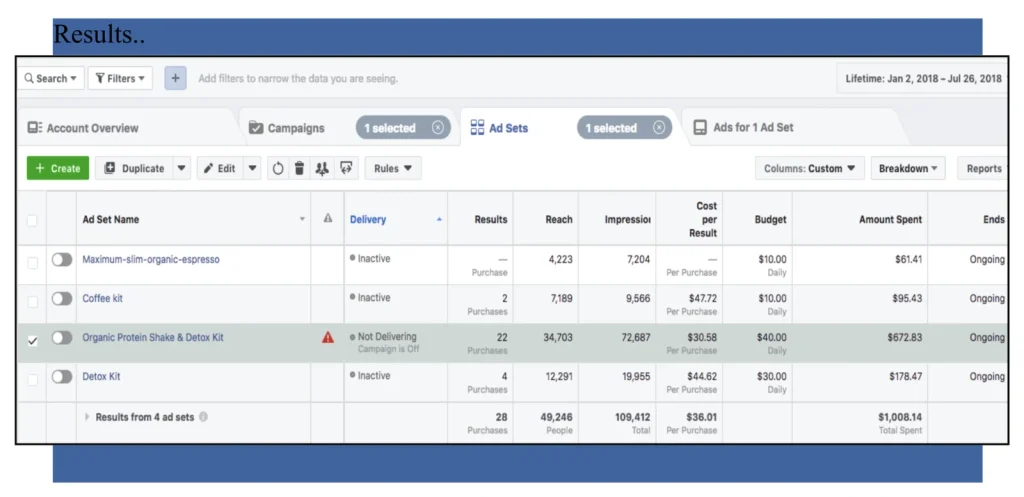Click red warning icon on Organic Protein Shake row
1024x497 pixels.
click(328, 338)
